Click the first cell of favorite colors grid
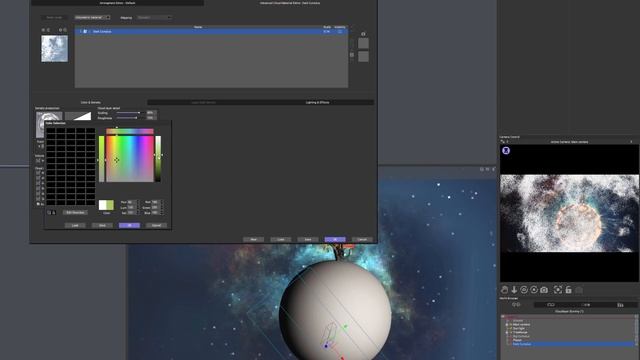The width and height of the screenshot is (640, 360). pyautogui.click(x=51, y=131)
